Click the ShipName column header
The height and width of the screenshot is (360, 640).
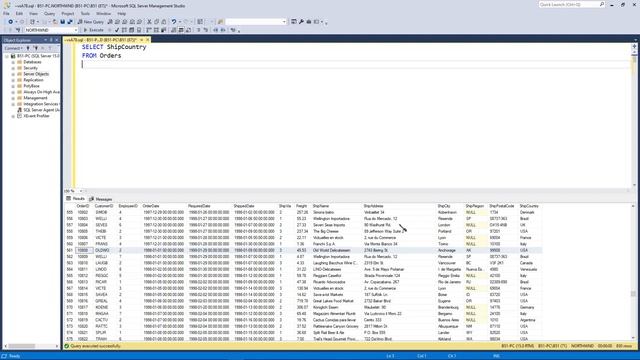321,206
